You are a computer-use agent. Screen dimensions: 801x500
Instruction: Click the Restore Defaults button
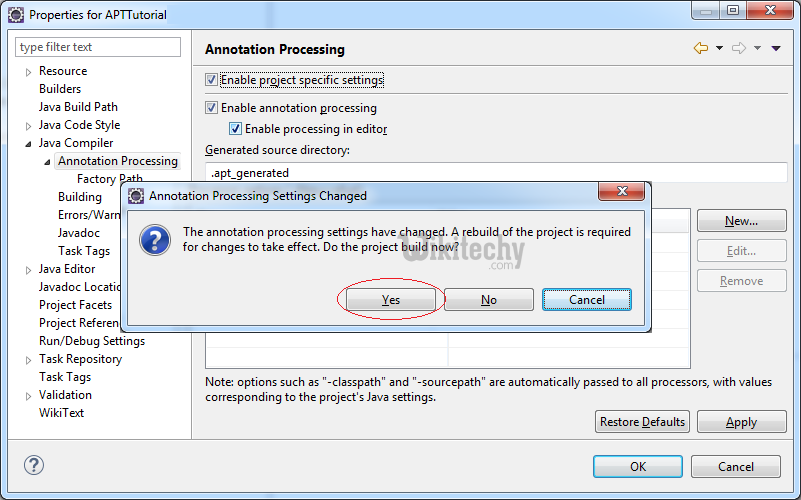[642, 422]
